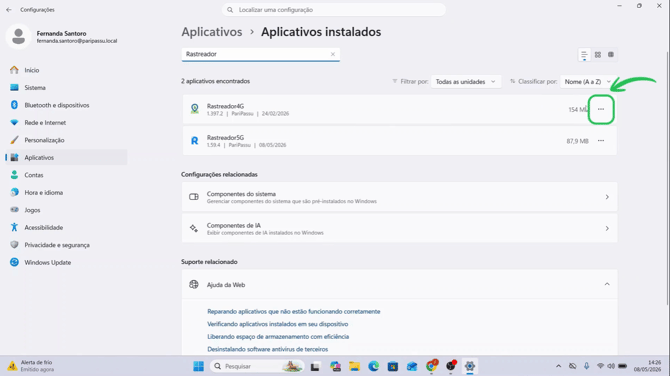
Task: Open Componentes de IA
Action: click(x=400, y=229)
